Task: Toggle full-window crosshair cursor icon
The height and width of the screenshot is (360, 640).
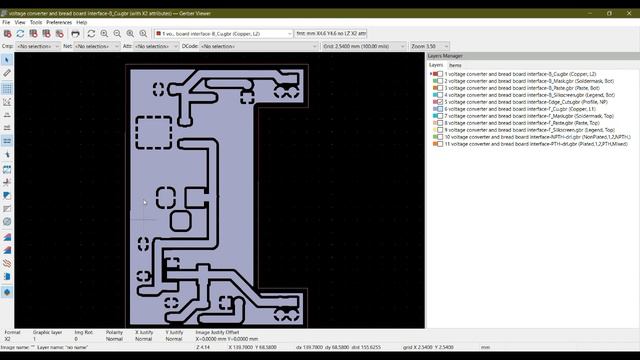Action: (x=7, y=155)
